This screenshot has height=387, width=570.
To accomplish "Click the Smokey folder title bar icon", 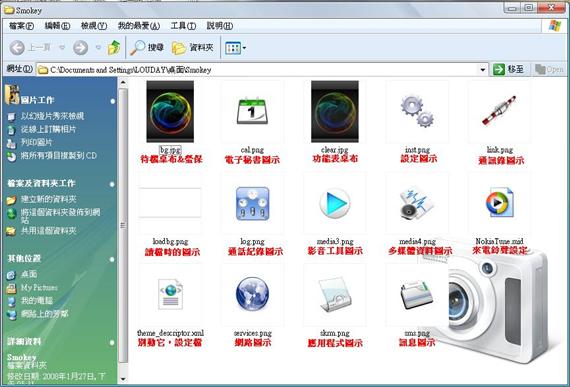I will point(9,10).
